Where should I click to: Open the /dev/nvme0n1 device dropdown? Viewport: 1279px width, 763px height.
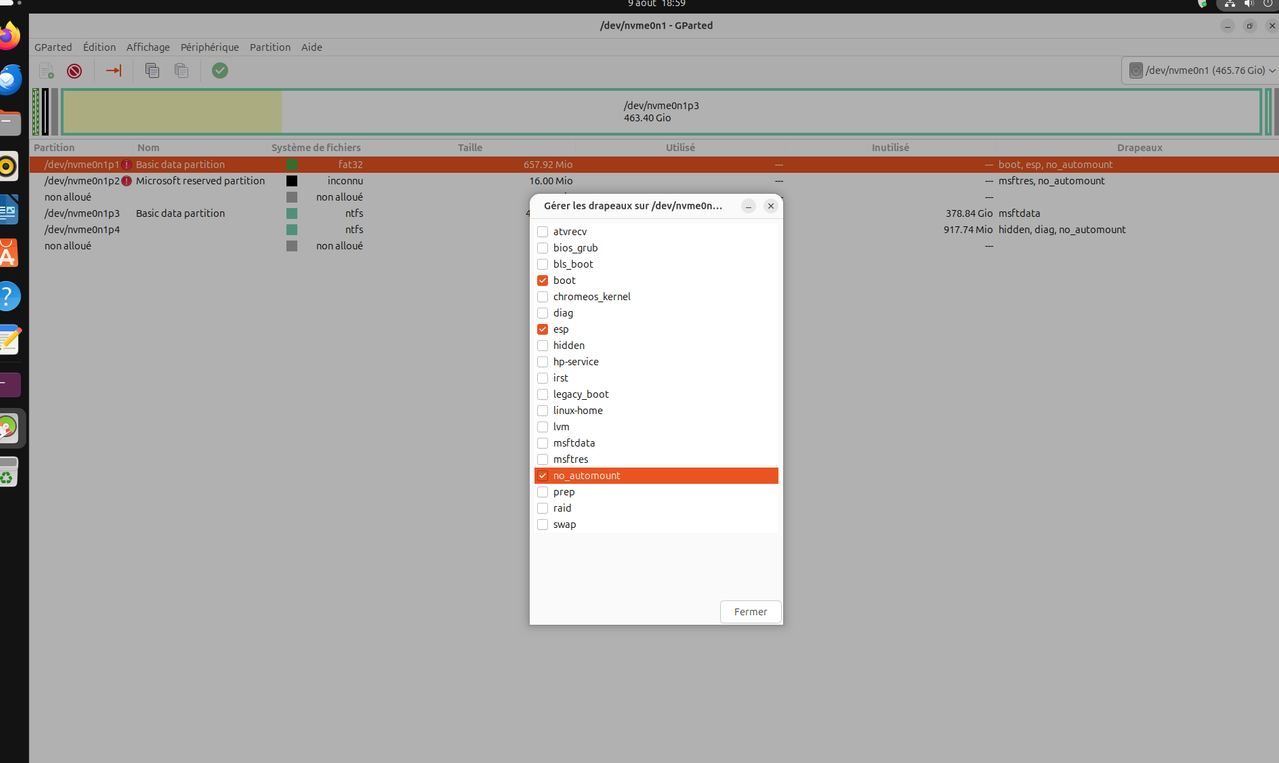1200,71
